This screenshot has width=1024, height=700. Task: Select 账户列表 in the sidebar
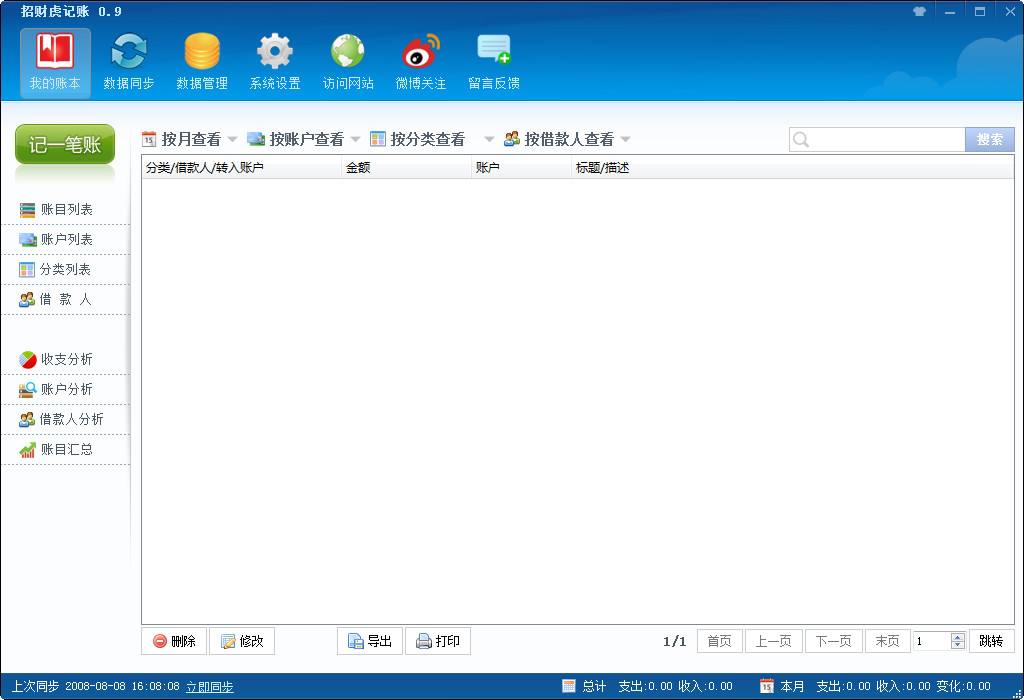tap(65, 240)
